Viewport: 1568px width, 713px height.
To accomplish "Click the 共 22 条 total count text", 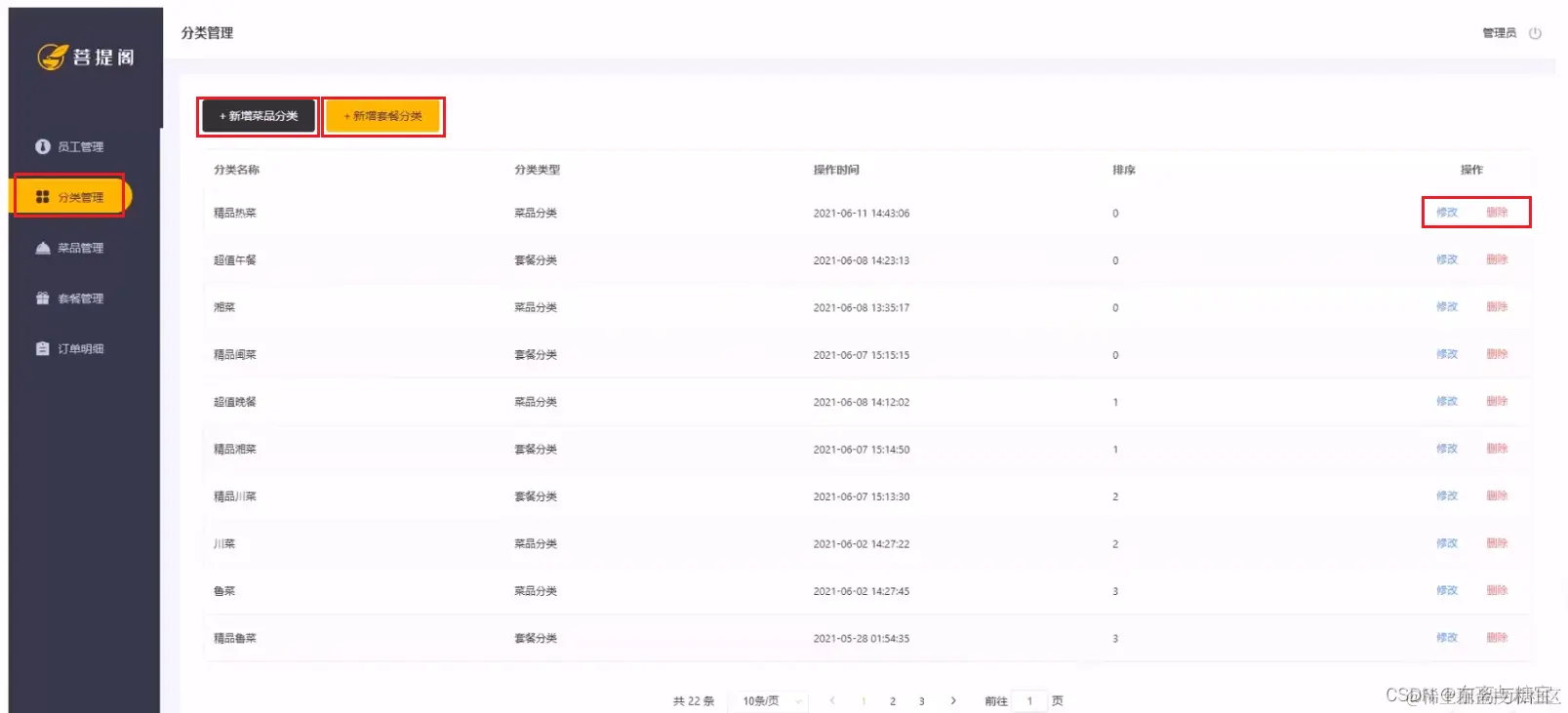I will [x=693, y=701].
